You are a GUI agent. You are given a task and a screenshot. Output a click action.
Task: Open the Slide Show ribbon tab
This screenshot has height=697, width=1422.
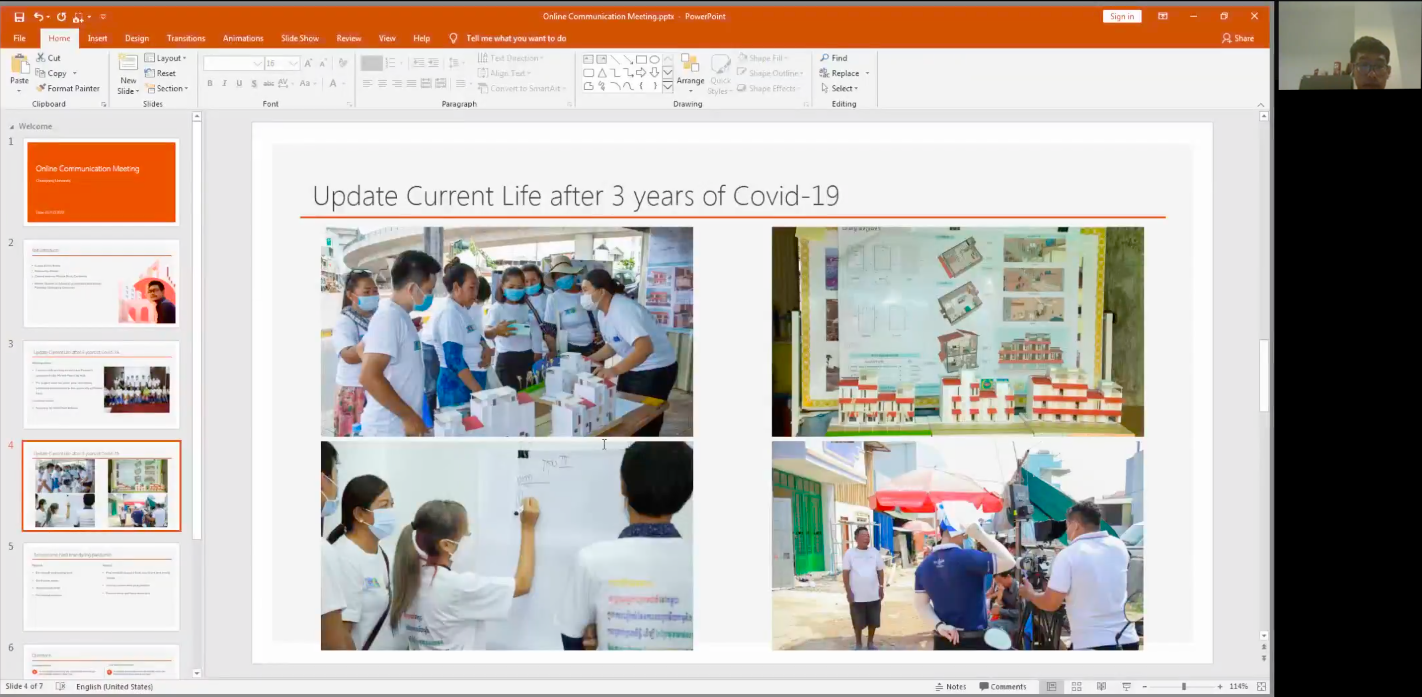tap(300, 38)
